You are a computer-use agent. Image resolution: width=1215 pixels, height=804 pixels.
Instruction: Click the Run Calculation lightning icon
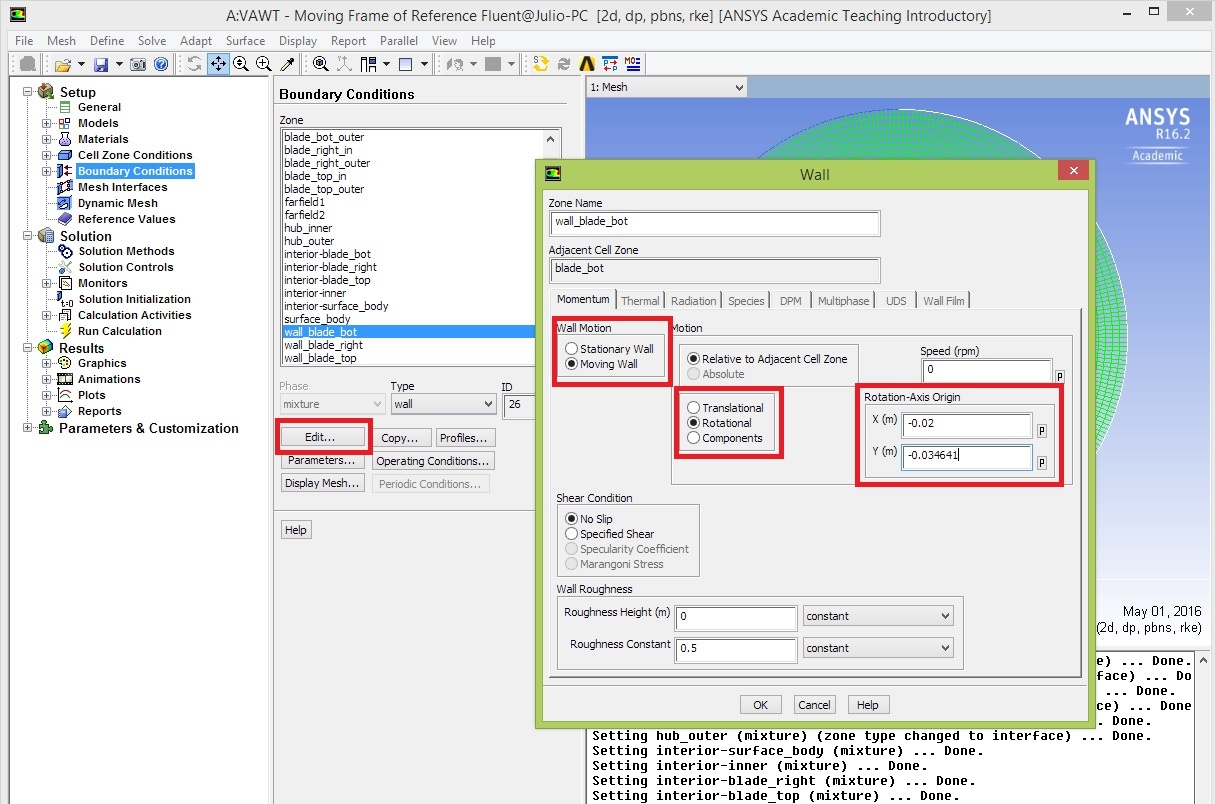click(x=66, y=331)
